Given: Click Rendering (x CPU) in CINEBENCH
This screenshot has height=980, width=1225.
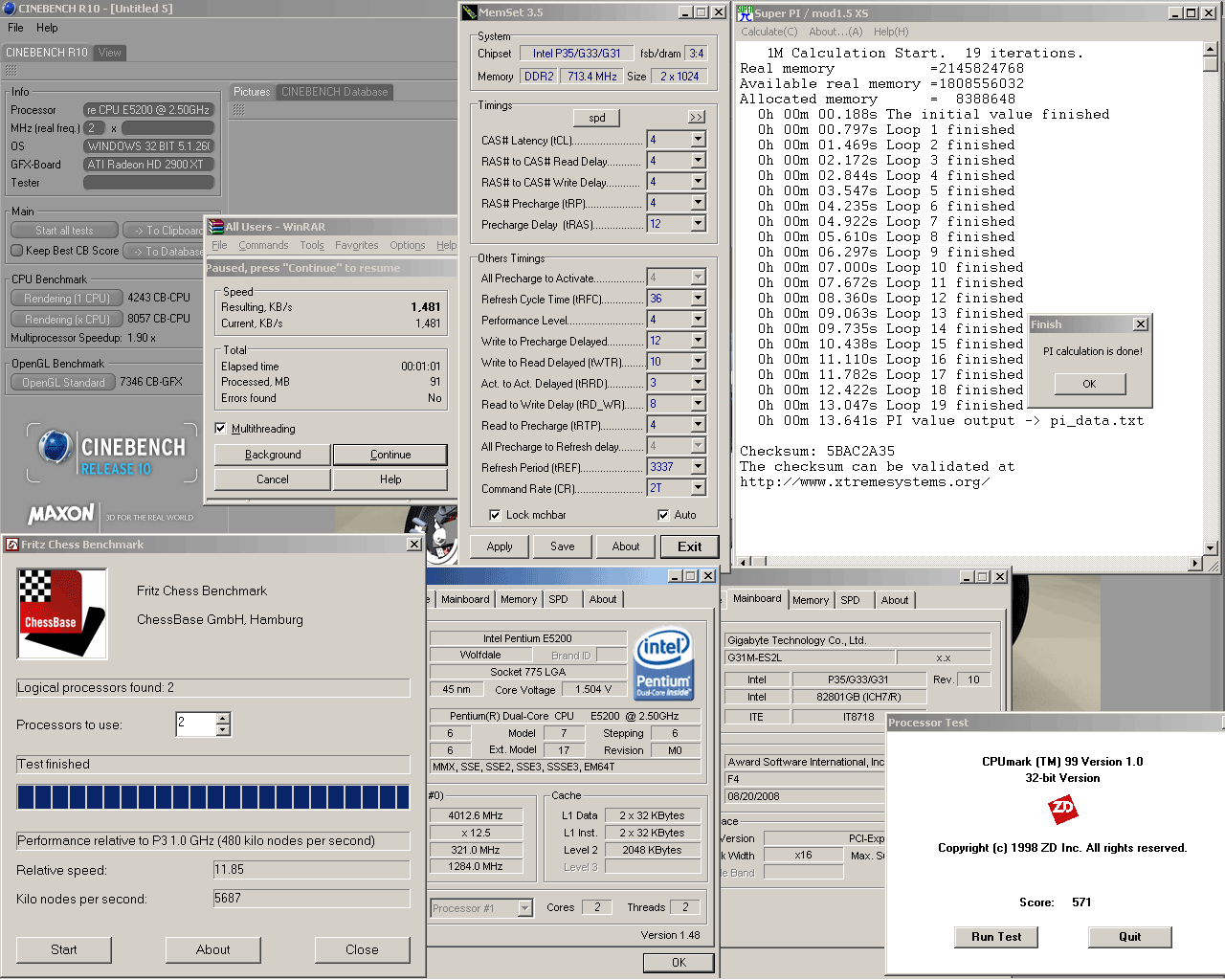Looking at the screenshot, I should 67,320.
